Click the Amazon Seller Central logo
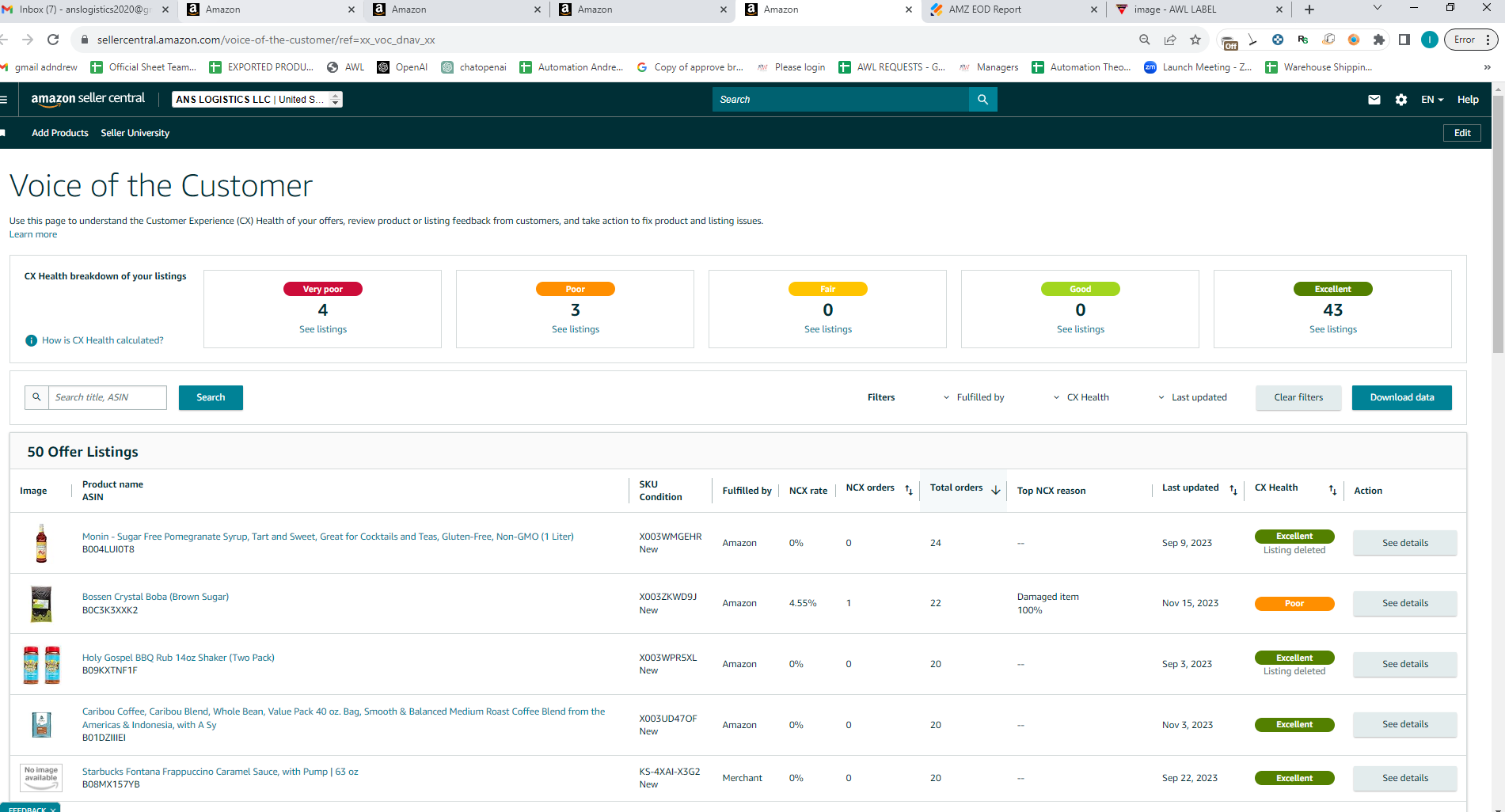Image resolution: width=1505 pixels, height=812 pixels. [88, 99]
